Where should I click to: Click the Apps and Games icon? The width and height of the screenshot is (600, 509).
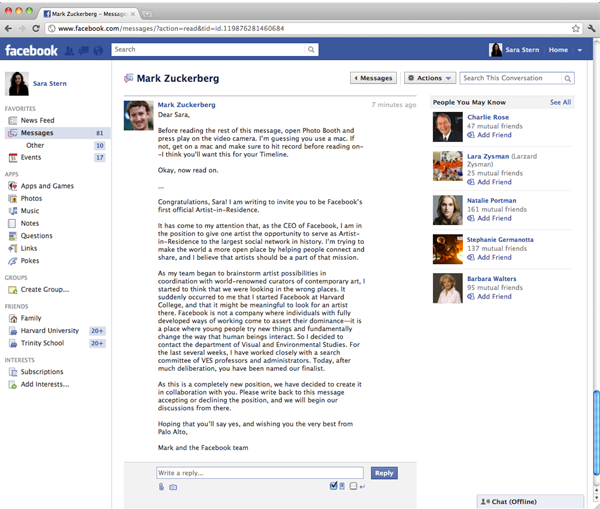[x=13, y=186]
